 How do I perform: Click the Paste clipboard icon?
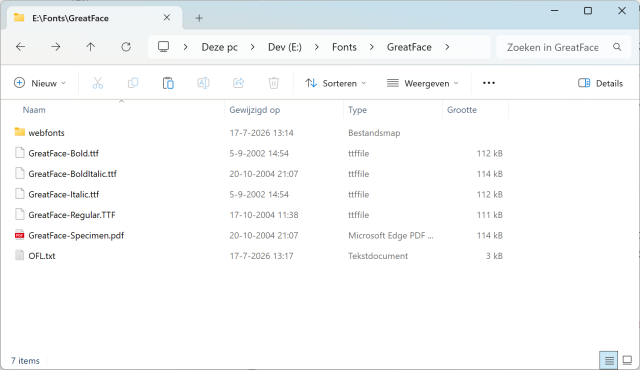pyautogui.click(x=168, y=83)
